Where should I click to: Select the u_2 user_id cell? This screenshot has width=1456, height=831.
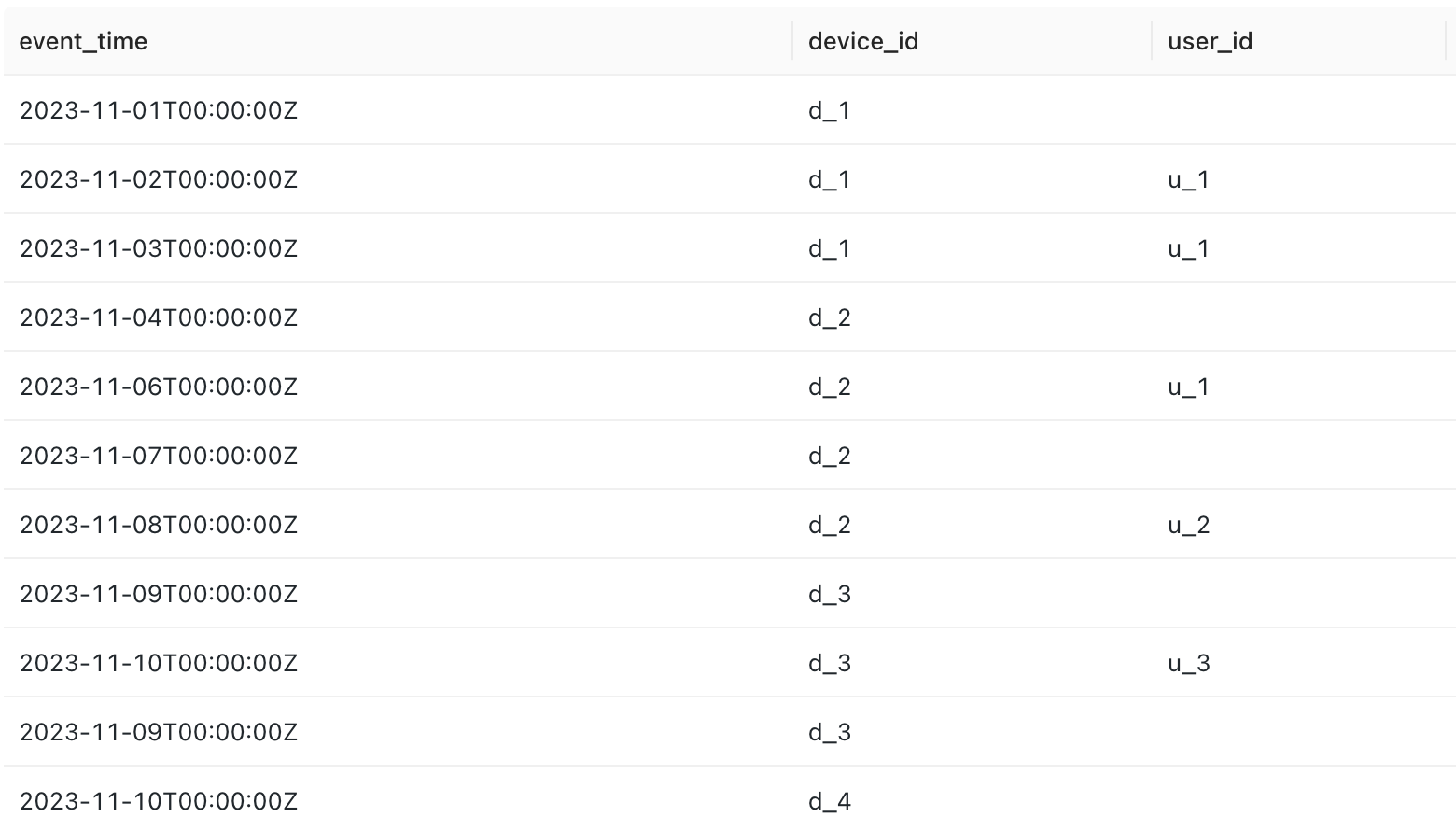pos(1188,525)
